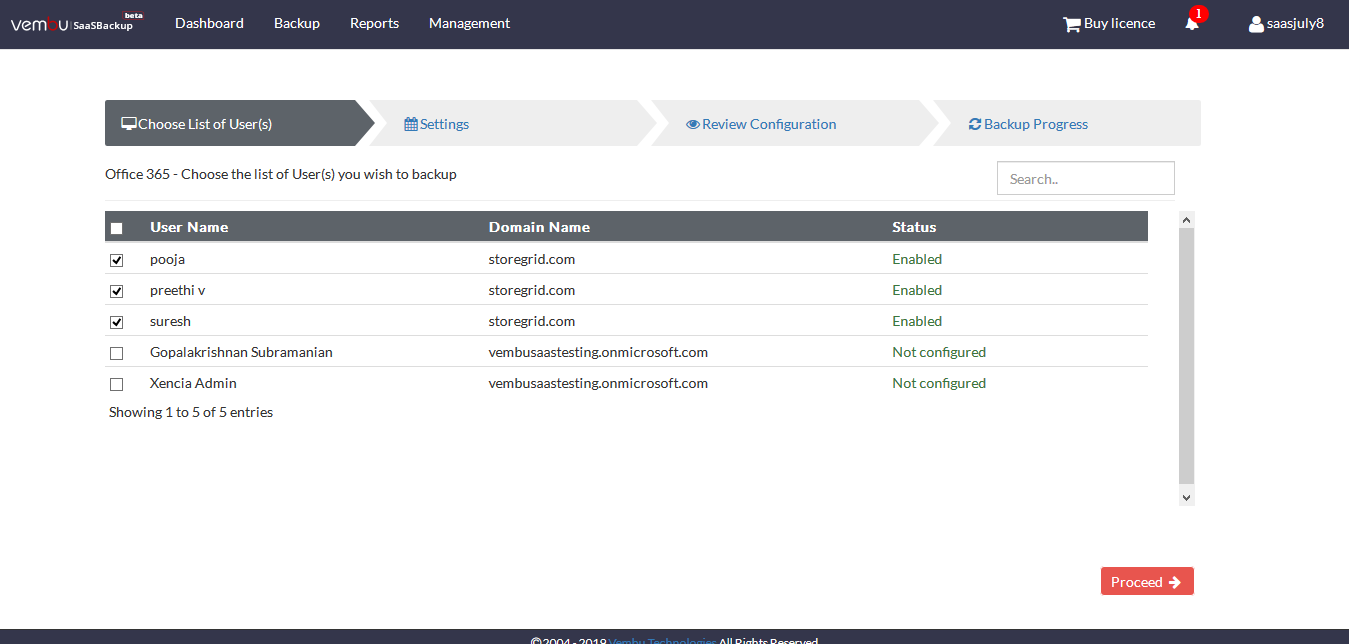Check the Gopalakrishnan Subramanian checkbox
The image size is (1349, 644).
[x=116, y=353]
